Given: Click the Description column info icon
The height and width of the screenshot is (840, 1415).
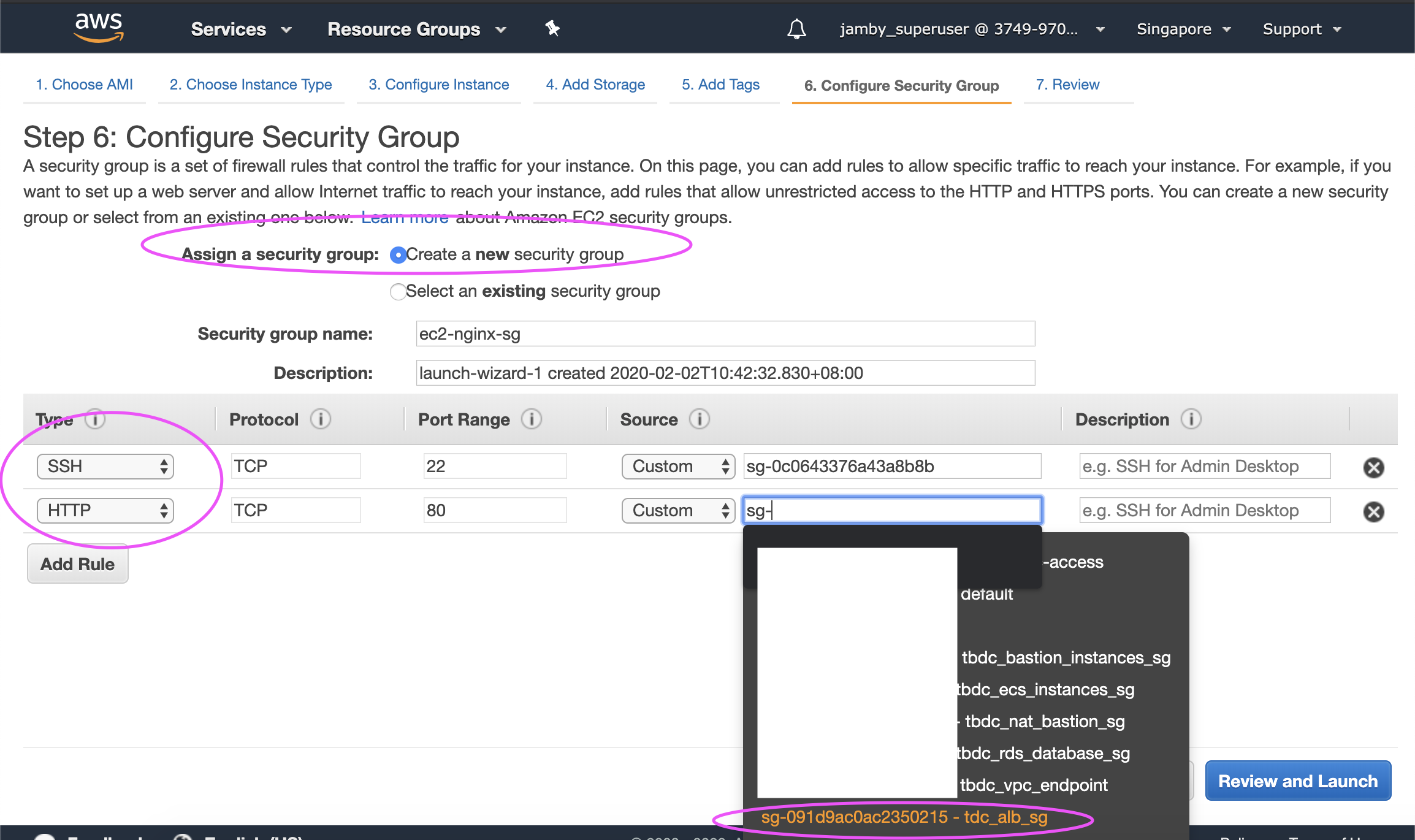Looking at the screenshot, I should pyautogui.click(x=1191, y=419).
